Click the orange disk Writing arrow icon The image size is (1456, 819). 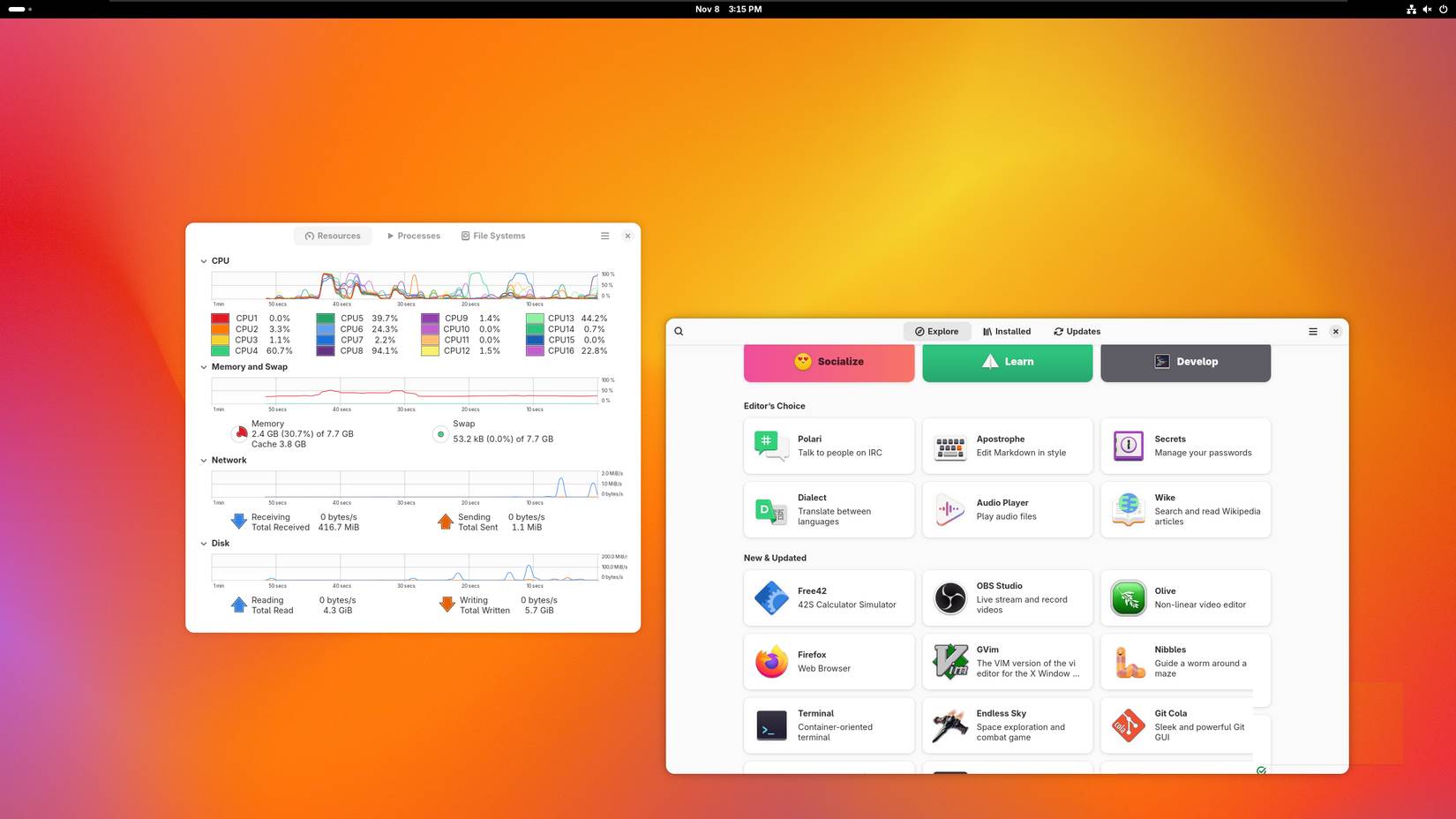447,605
